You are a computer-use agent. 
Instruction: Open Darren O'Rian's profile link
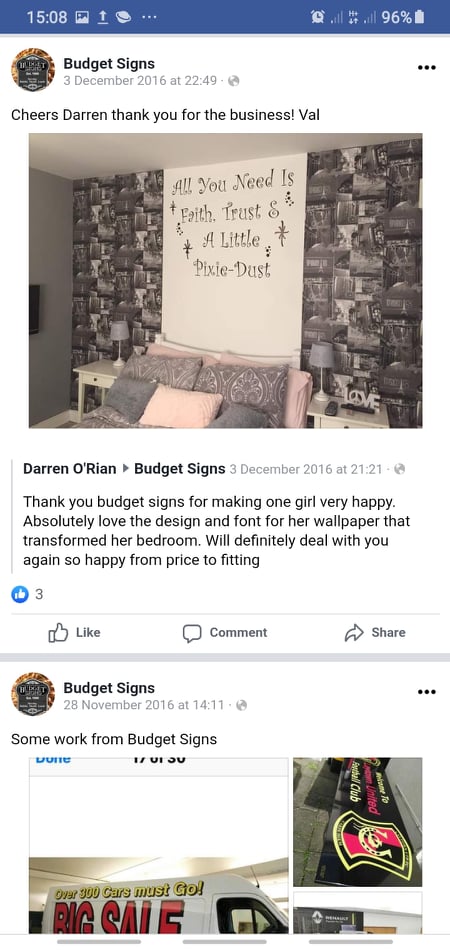(x=70, y=468)
